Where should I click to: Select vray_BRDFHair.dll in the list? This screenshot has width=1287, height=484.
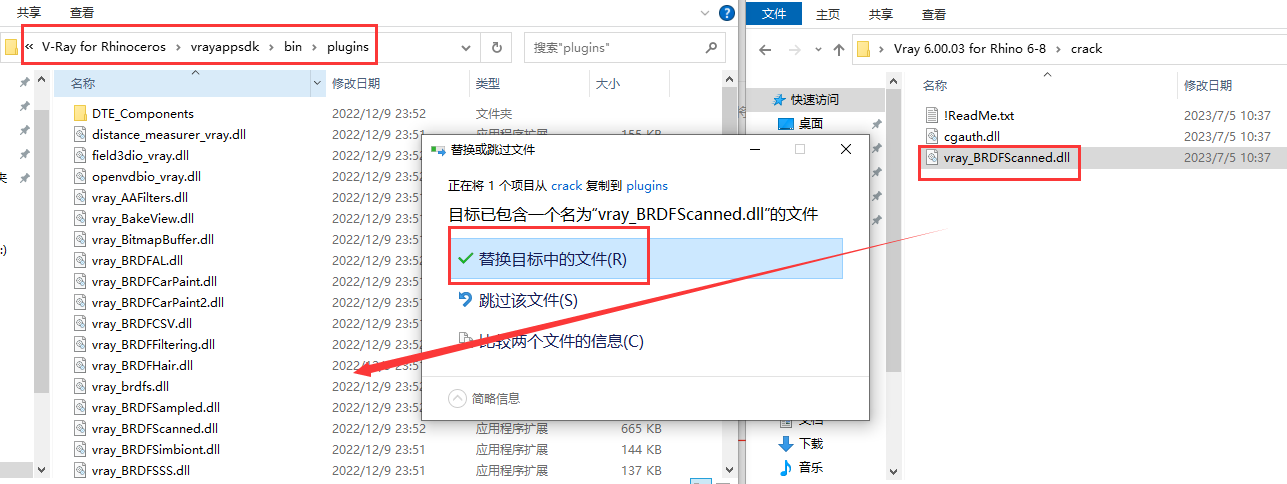pyautogui.click(x=142, y=365)
